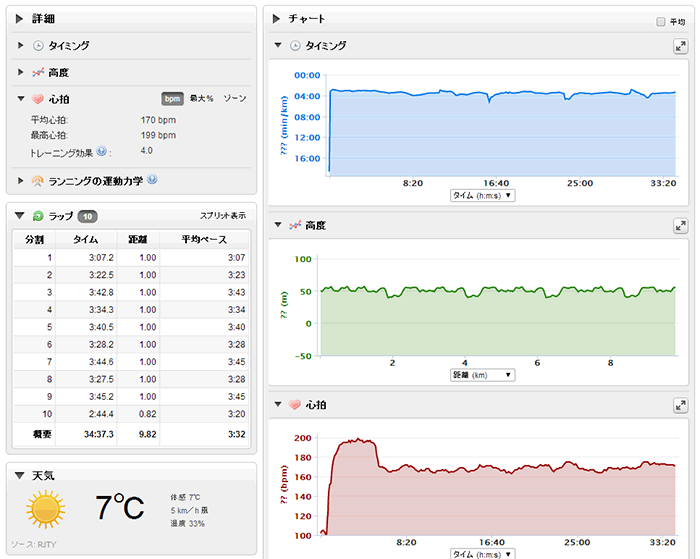Switch heart rate display to bpm
This screenshot has height=559, width=700.
tap(172, 99)
